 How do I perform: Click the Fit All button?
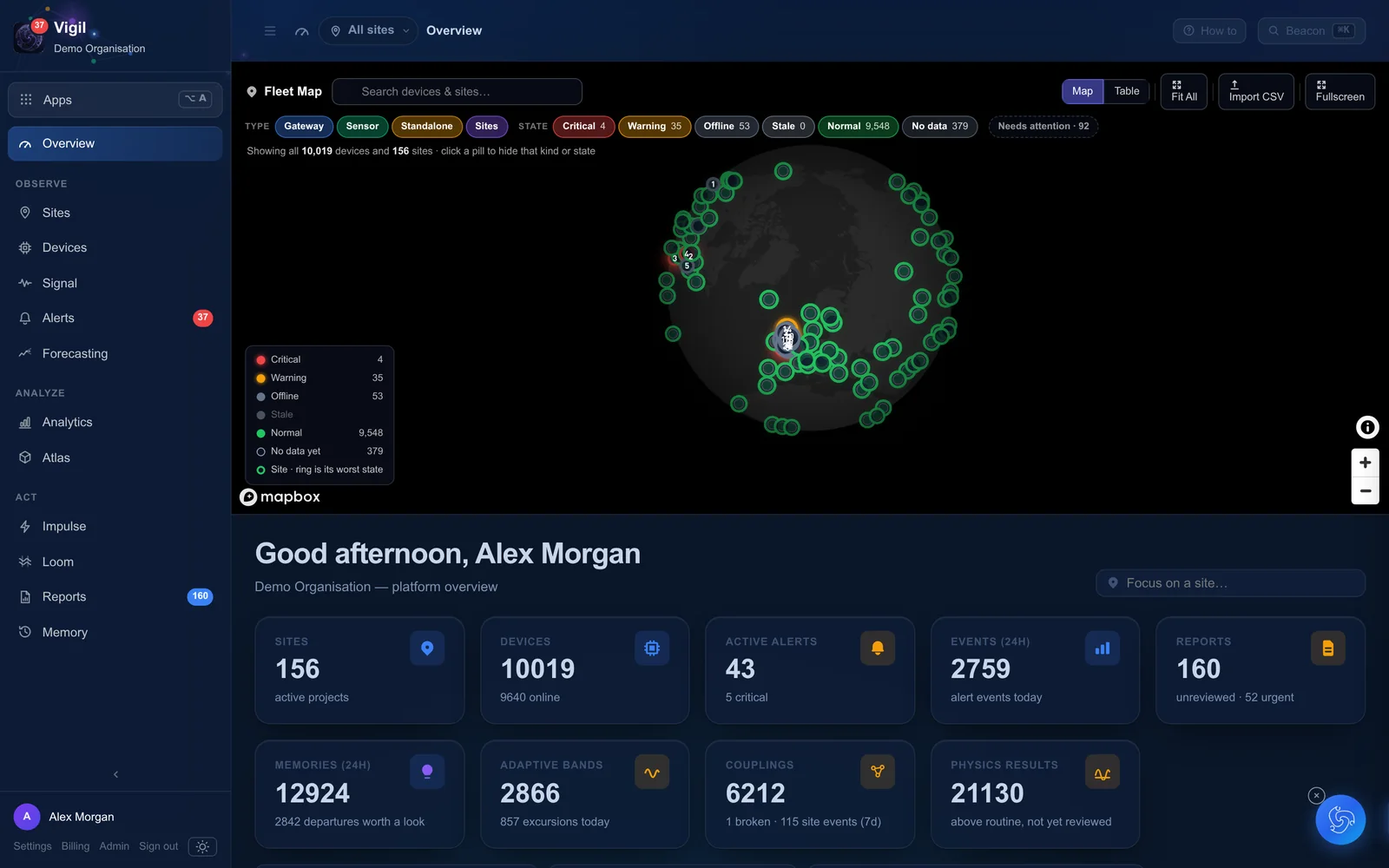tap(1184, 91)
